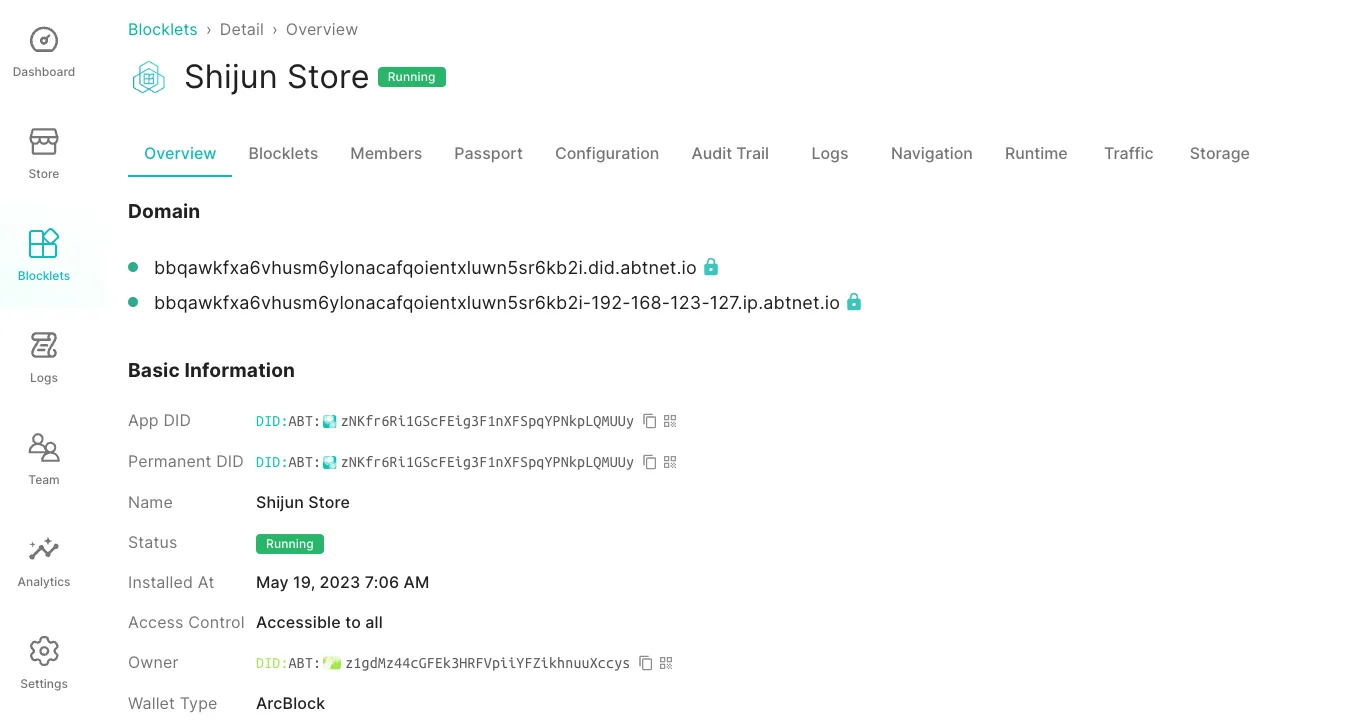
Task: Open the Configuration tab
Action: pos(607,154)
